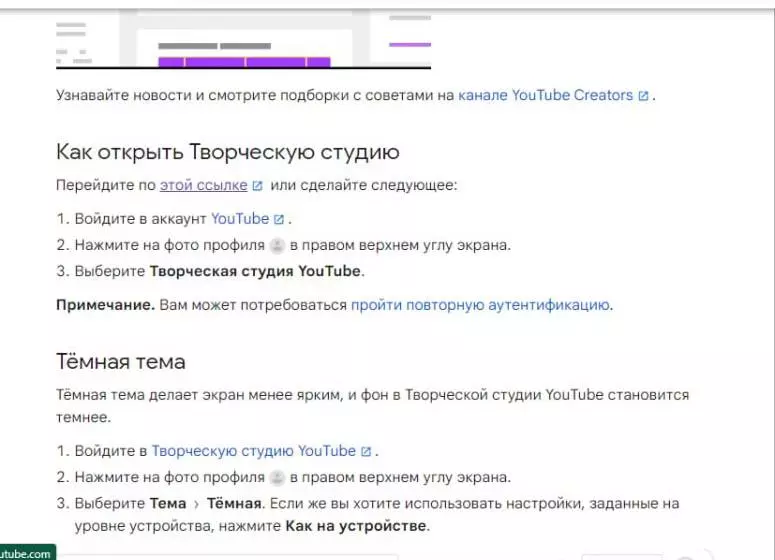Image resolution: width=775 pixels, height=560 pixels.
Task: Click the Studio illustration thumbnail at top
Action: [244, 40]
